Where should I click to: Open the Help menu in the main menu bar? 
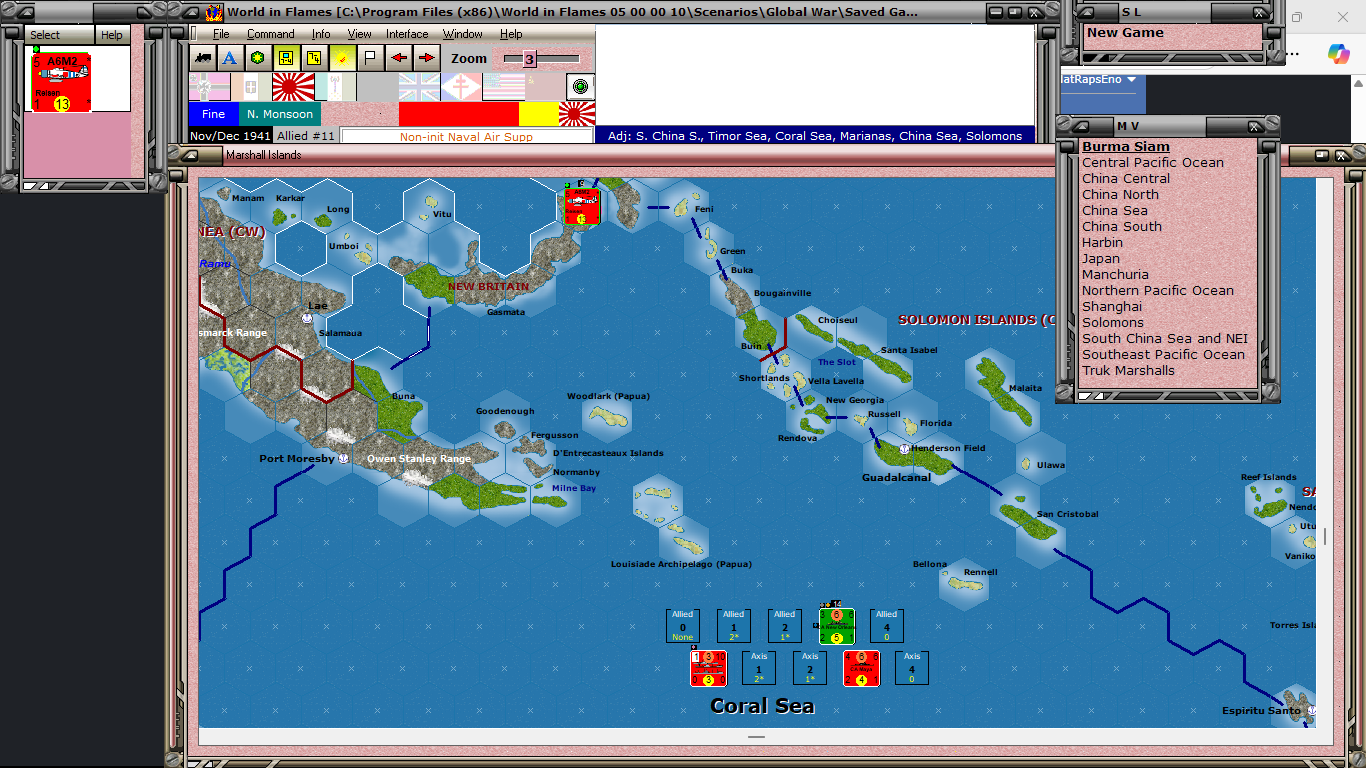[x=511, y=34]
